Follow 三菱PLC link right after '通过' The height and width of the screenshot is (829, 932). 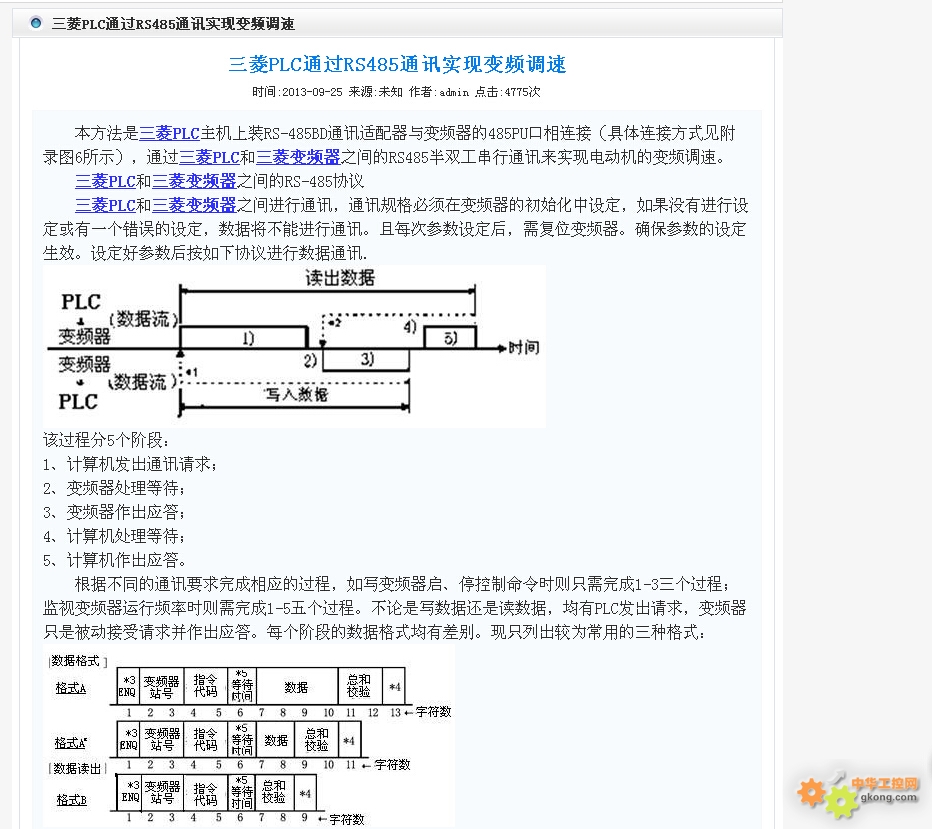[x=209, y=157]
